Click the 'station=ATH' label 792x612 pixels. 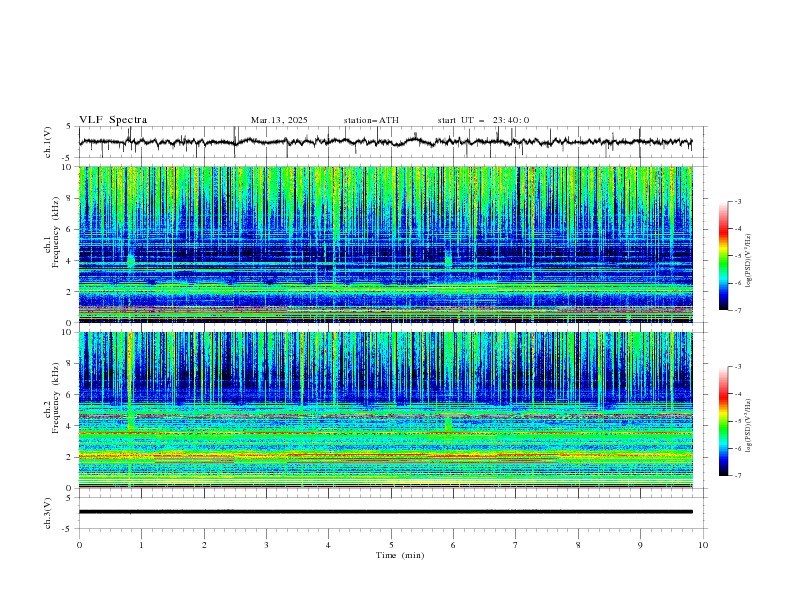coord(371,120)
